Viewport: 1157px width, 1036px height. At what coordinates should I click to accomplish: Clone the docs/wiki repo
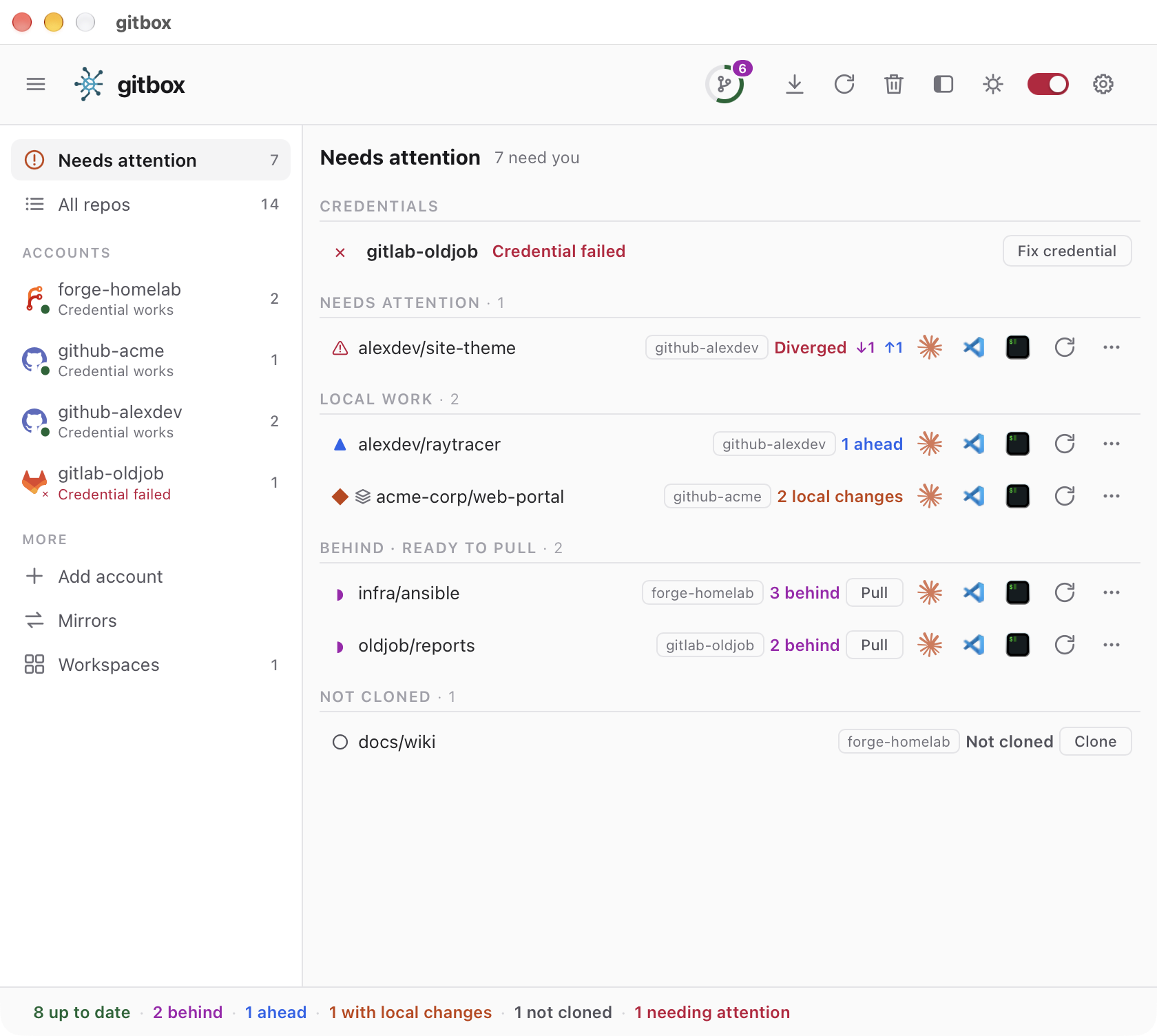(1096, 741)
